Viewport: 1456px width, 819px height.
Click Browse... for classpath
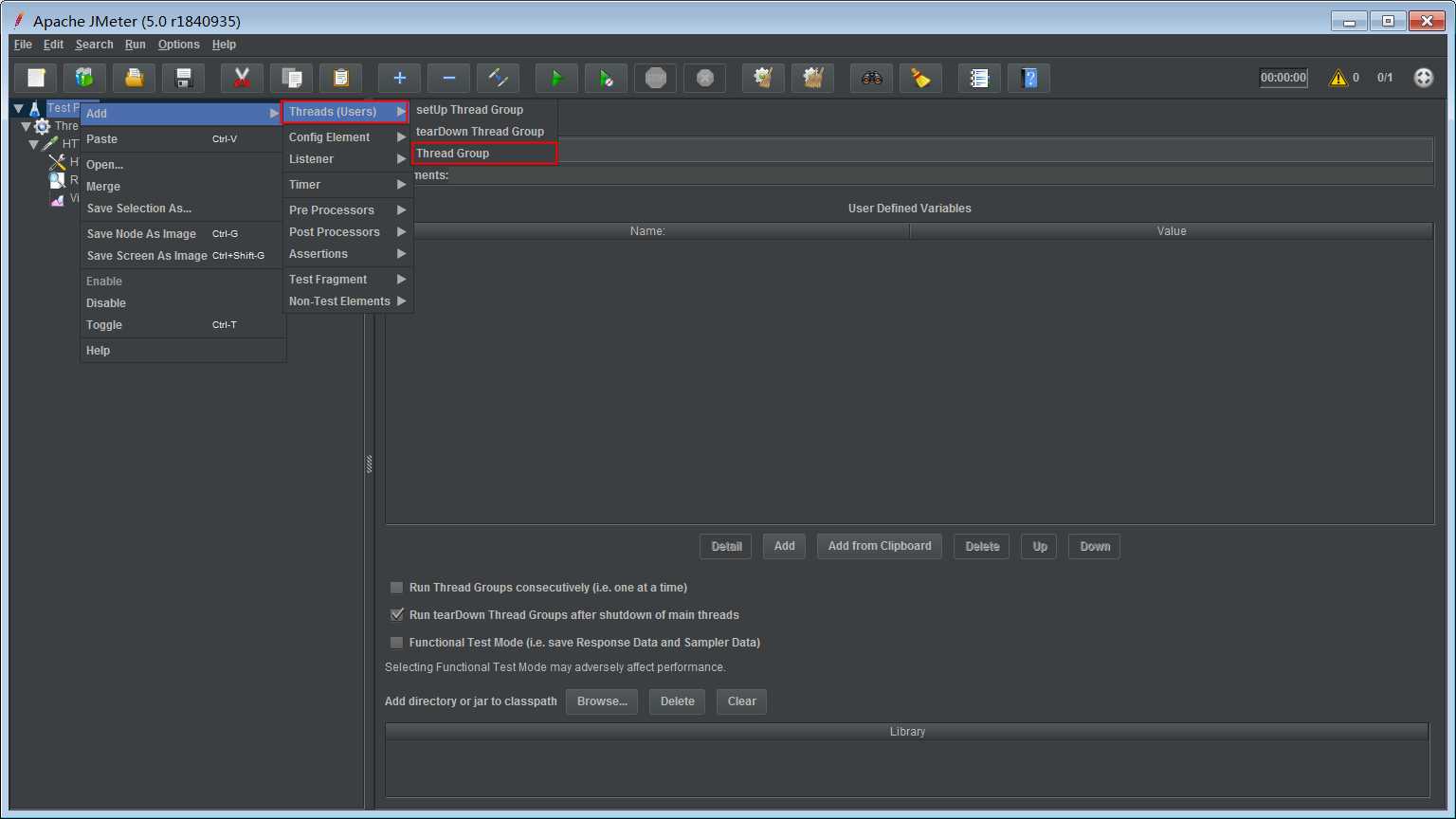pos(602,701)
